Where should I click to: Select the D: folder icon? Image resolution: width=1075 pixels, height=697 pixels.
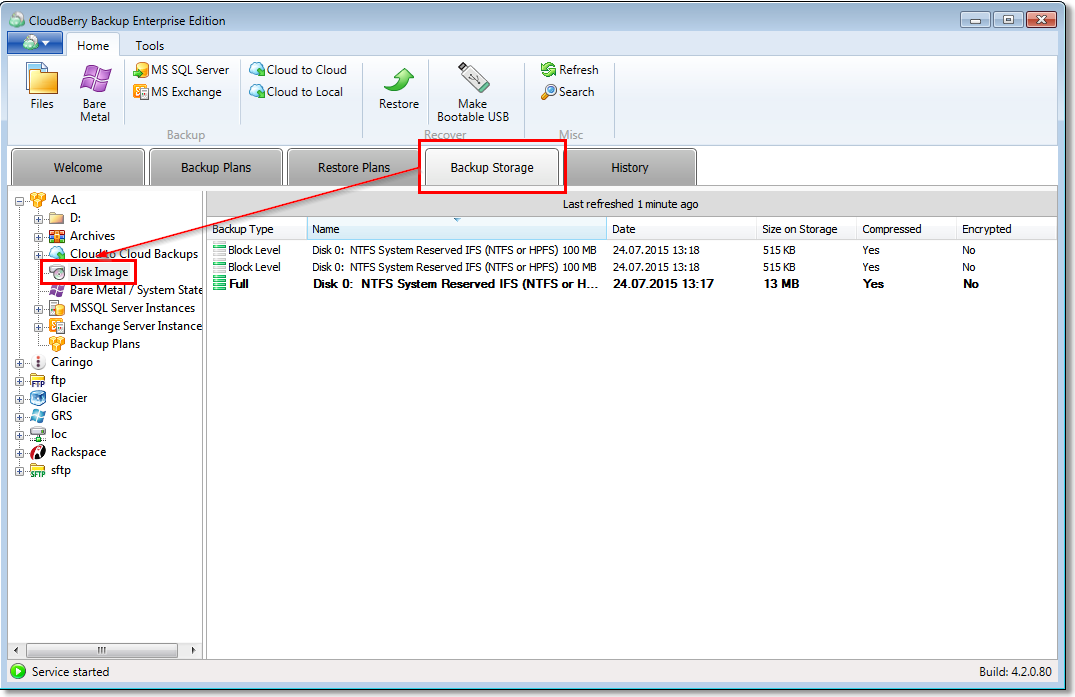pos(57,219)
